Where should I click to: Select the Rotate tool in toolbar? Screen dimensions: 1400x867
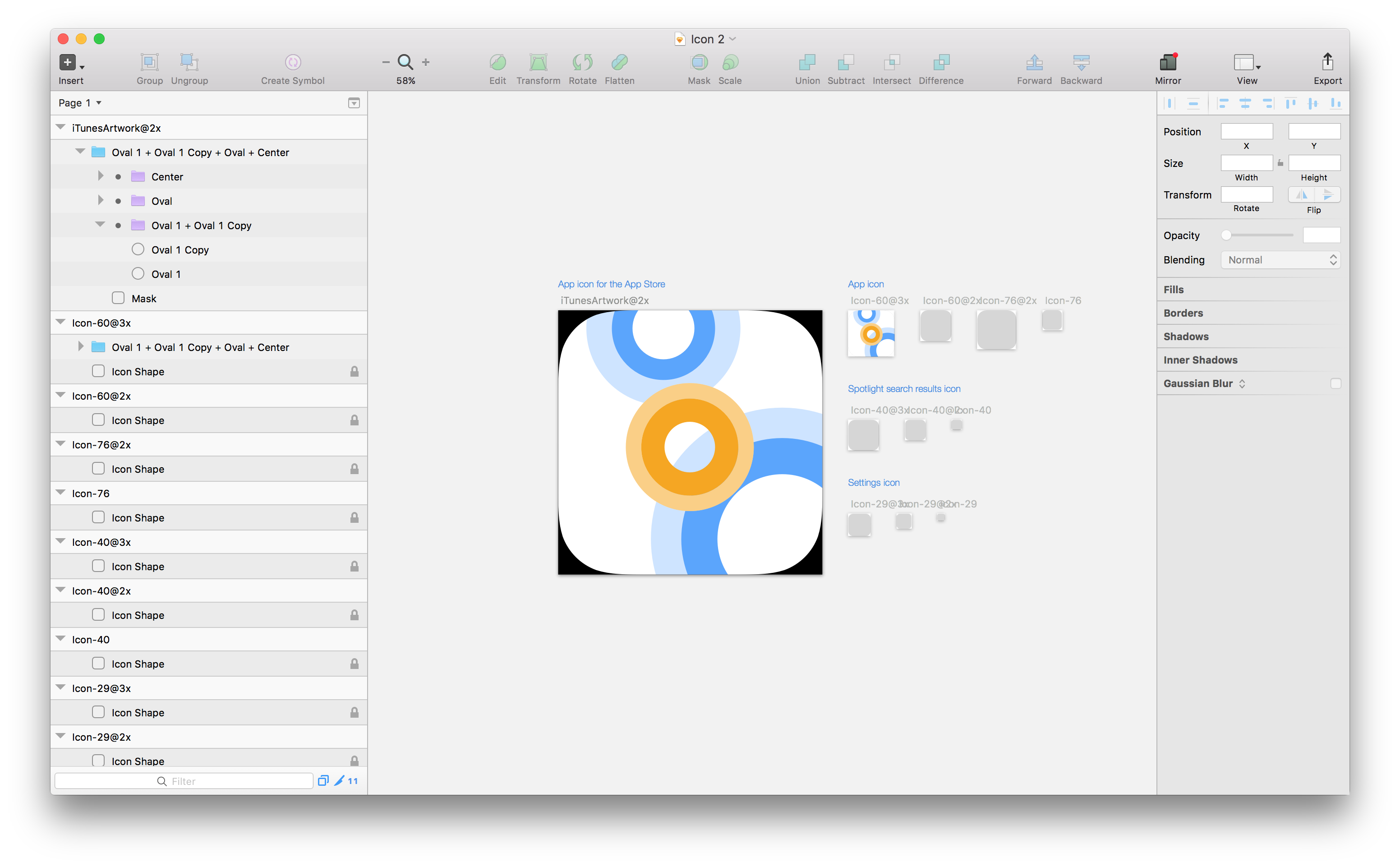click(582, 62)
